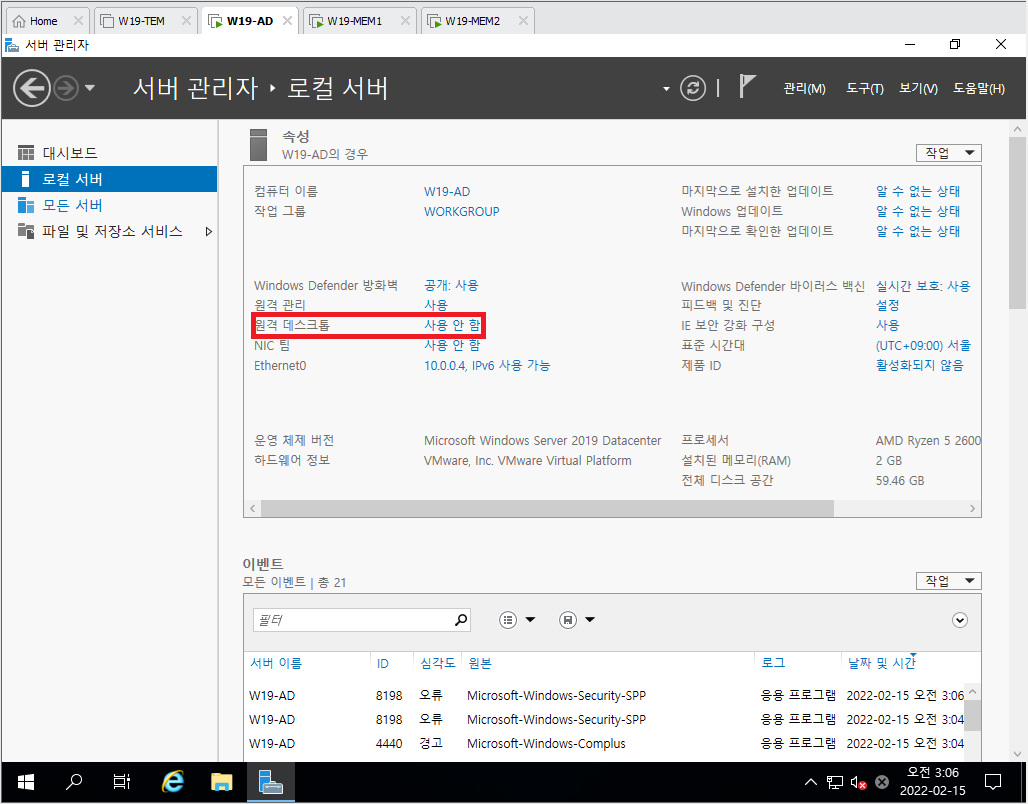The height and width of the screenshot is (804, 1028).
Task: Click the muted volume tray icon
Action: coord(858,782)
